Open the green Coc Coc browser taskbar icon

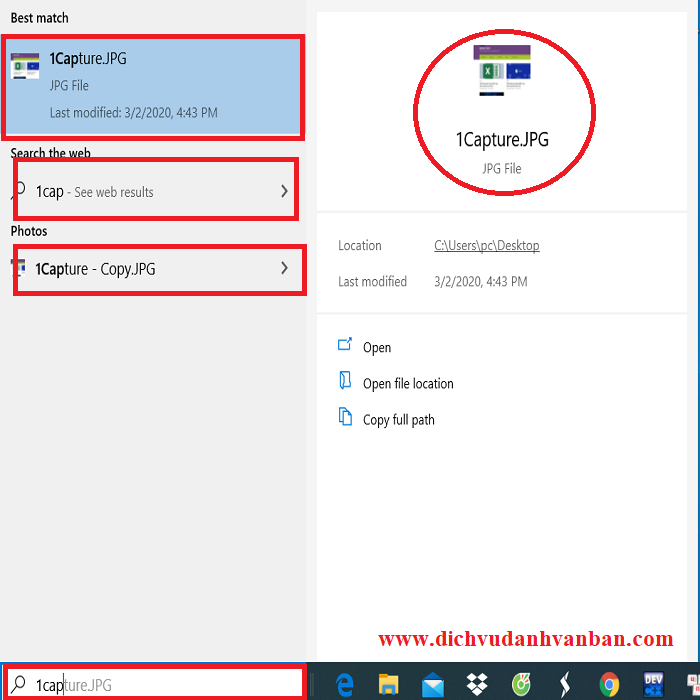click(521, 684)
